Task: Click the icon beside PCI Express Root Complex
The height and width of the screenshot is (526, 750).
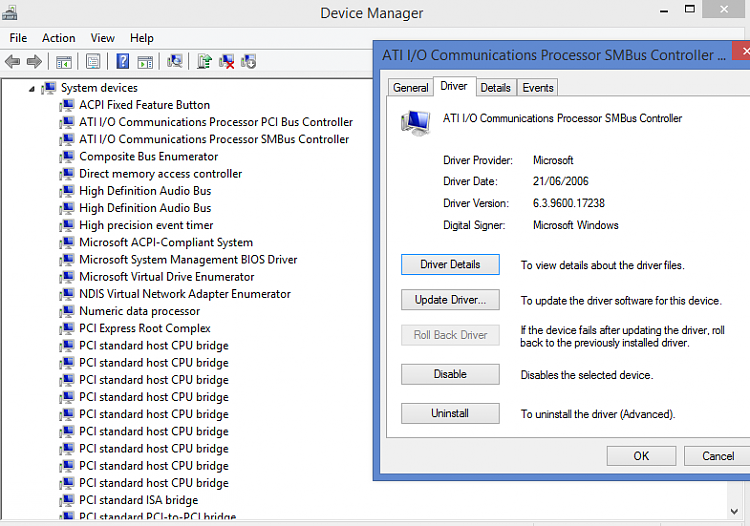Action: [x=67, y=329]
